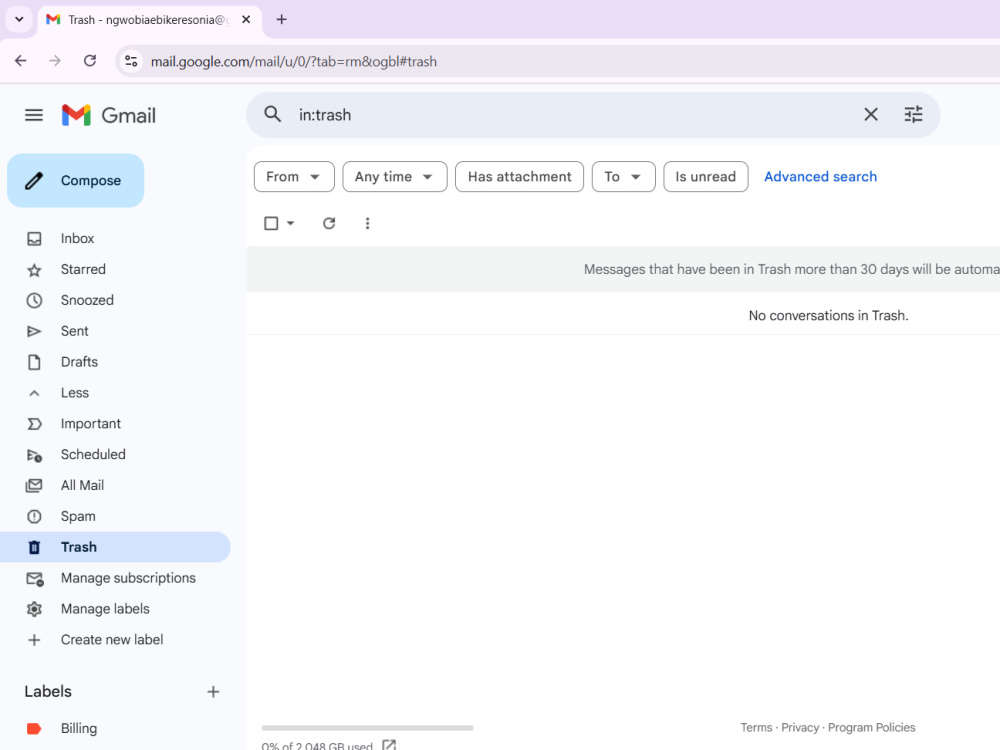Reload the page with browser refresh
1000x750 pixels.
[x=90, y=61]
